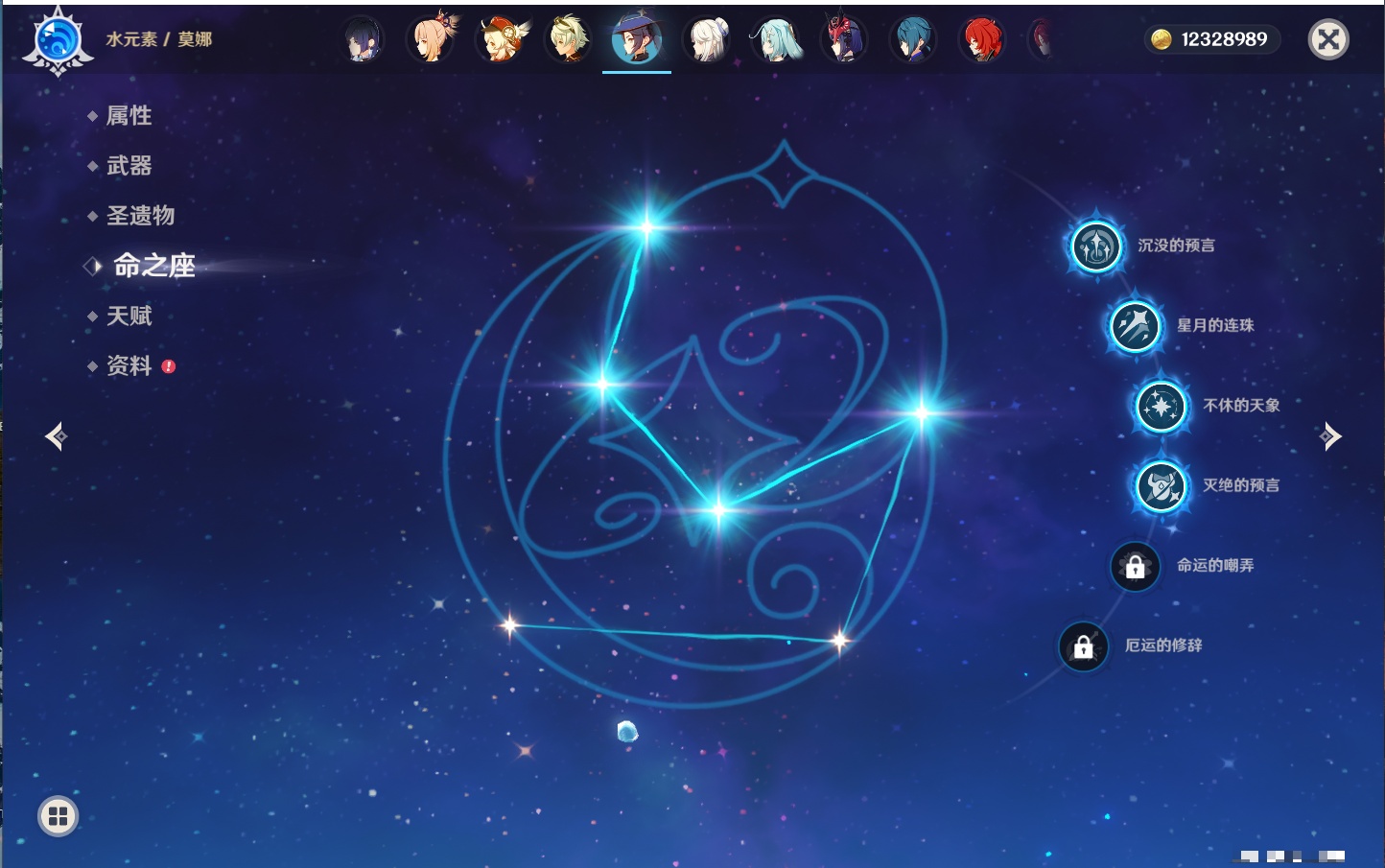Select the red-masked purple-haired portrait
This screenshot has width=1385, height=868.
[x=845, y=39]
